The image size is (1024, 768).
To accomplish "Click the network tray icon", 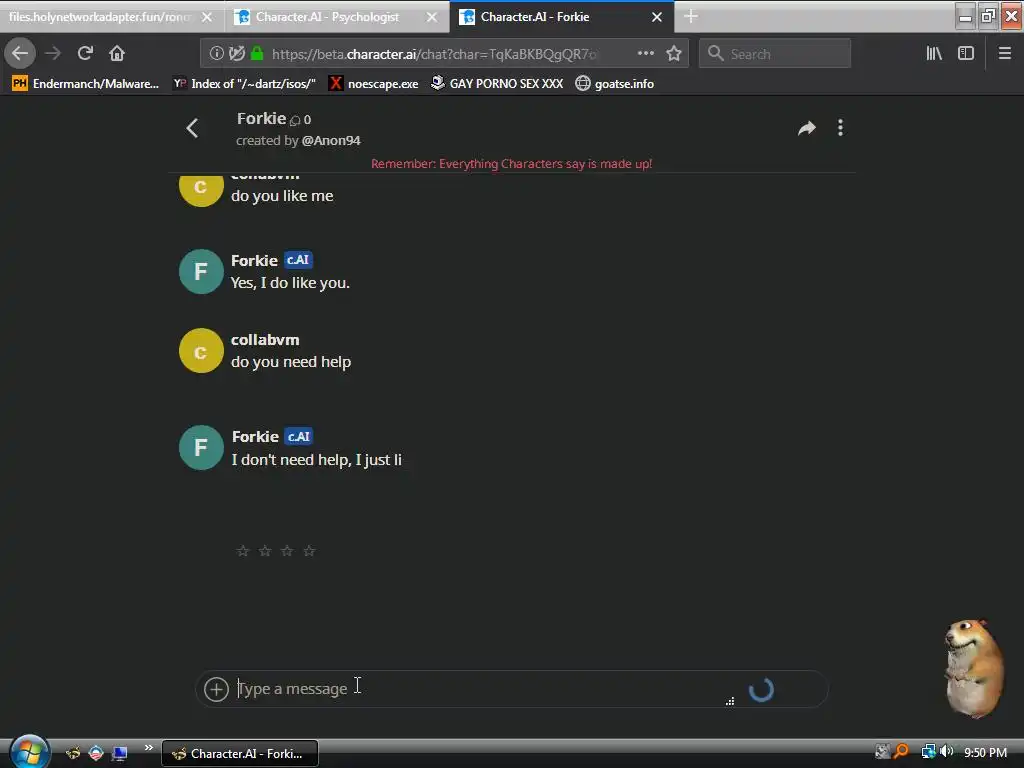I will pyautogui.click(x=928, y=752).
